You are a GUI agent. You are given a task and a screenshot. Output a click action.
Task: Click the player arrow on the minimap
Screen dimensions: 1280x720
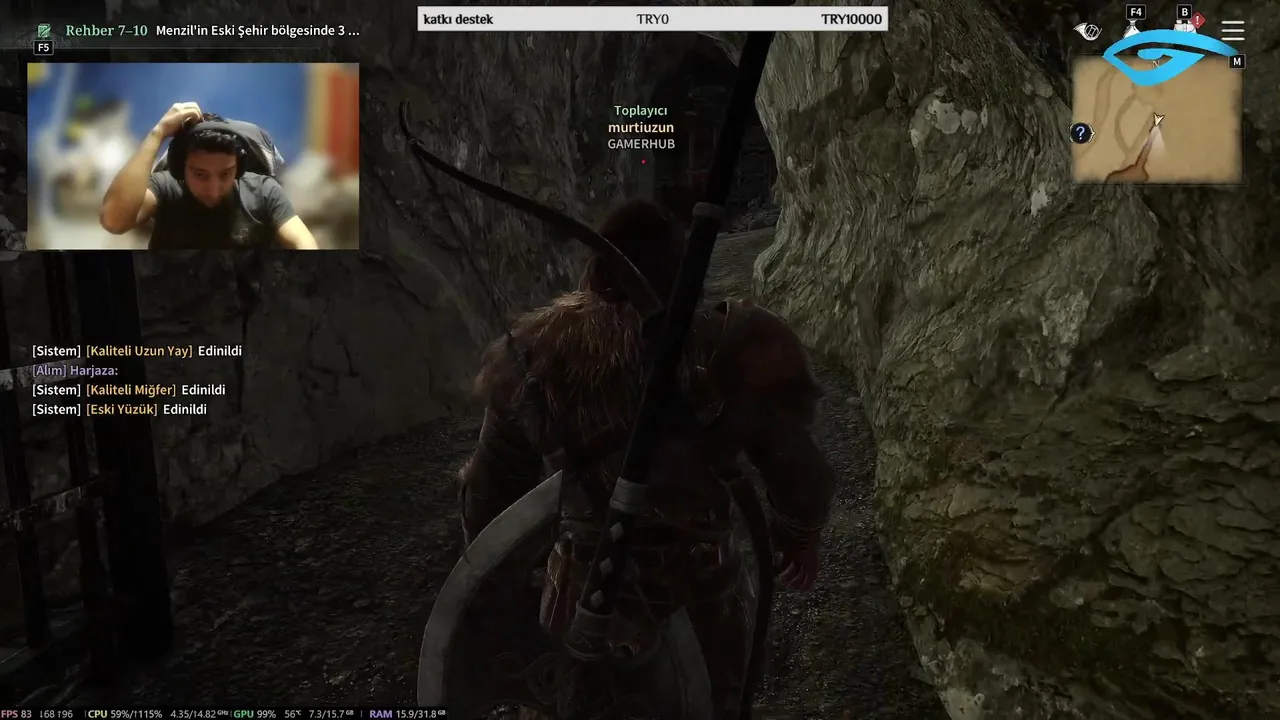(x=1158, y=120)
